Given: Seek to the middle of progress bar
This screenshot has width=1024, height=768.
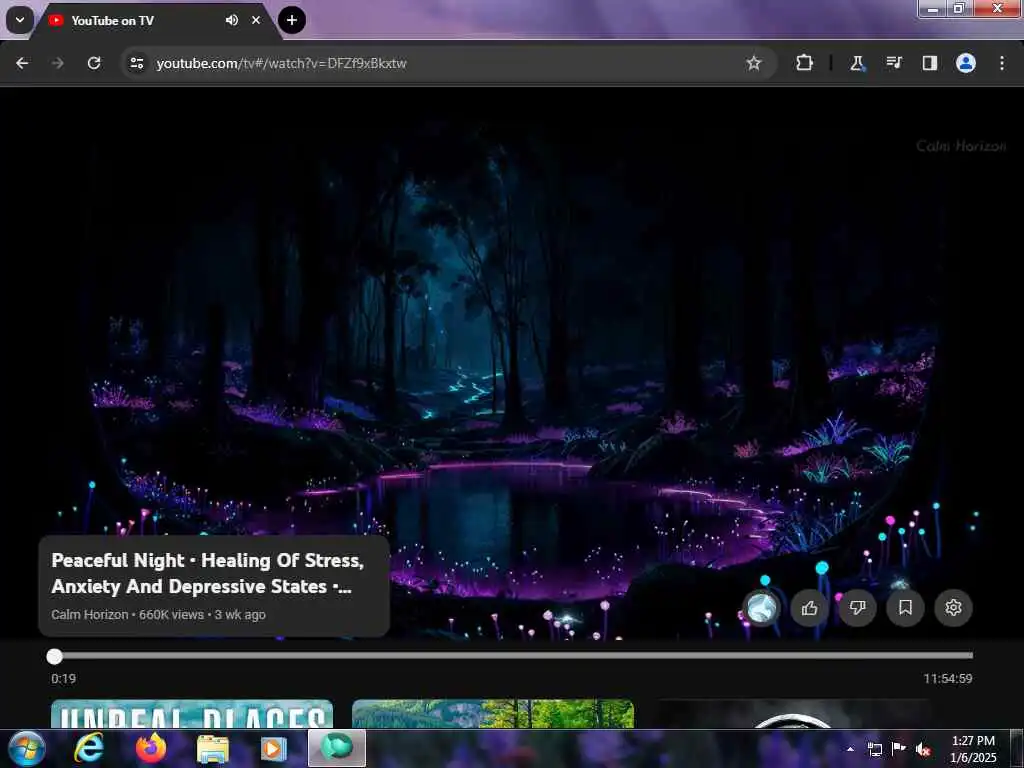Looking at the screenshot, I should point(512,656).
